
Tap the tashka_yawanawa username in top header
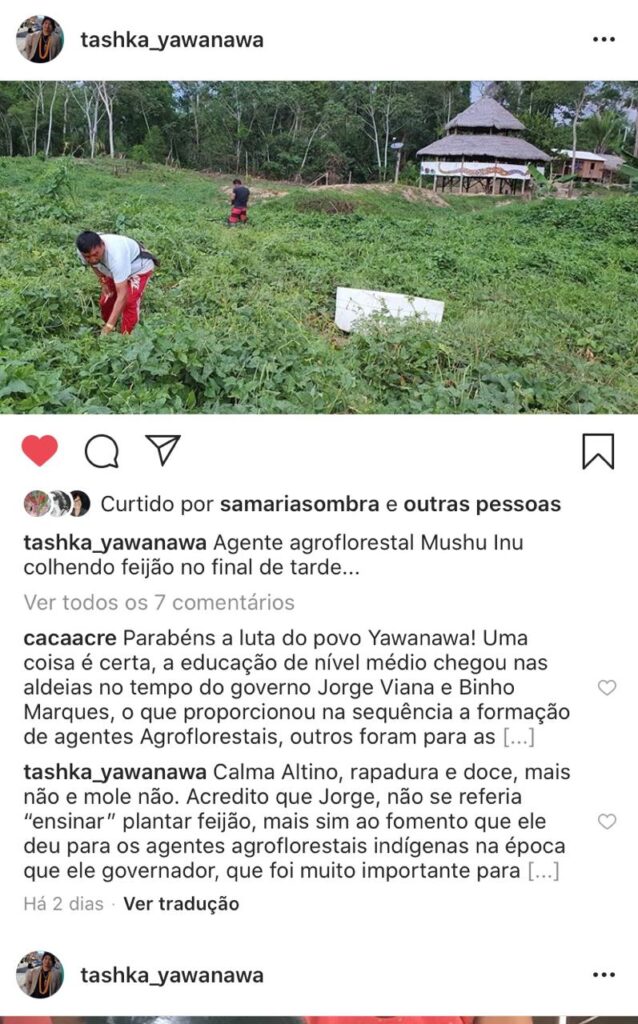(x=172, y=40)
